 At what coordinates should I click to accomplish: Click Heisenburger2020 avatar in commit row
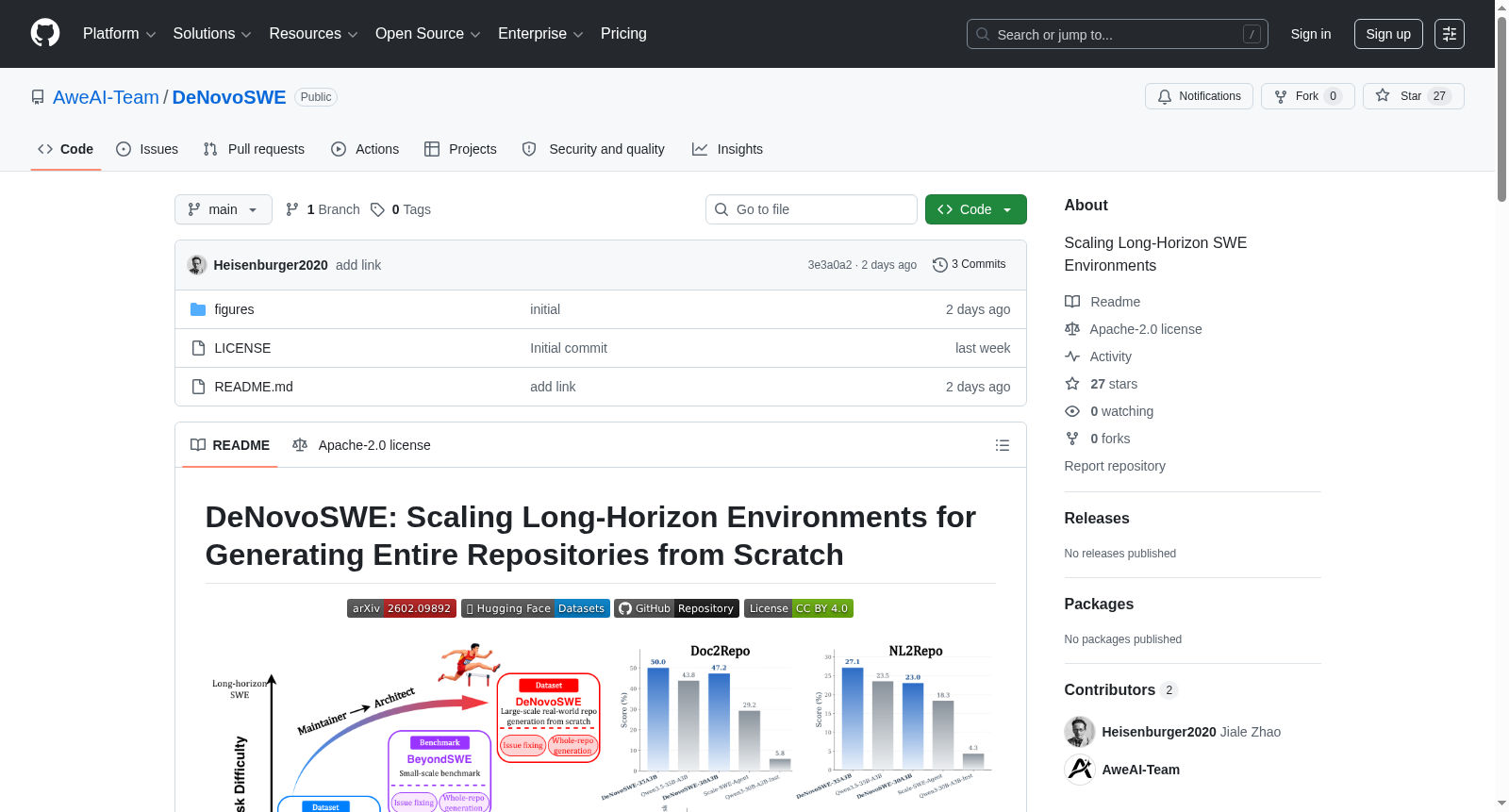pos(197,265)
